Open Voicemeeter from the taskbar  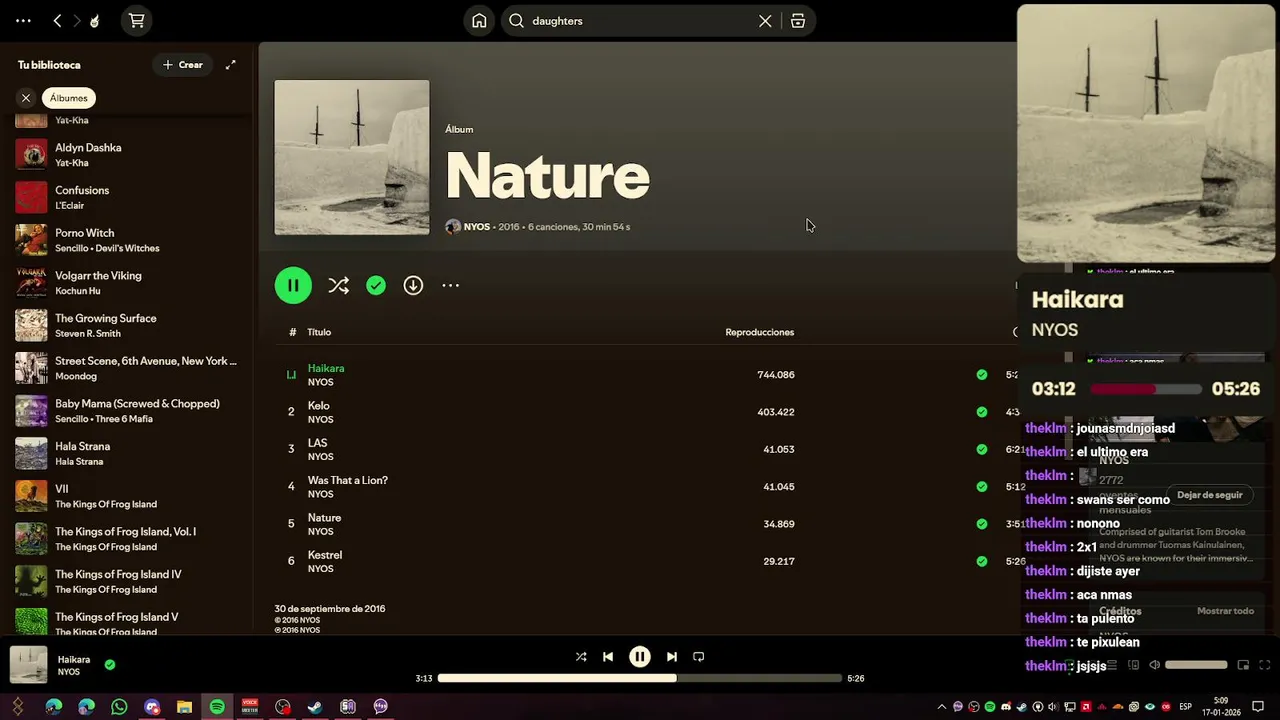(250, 707)
